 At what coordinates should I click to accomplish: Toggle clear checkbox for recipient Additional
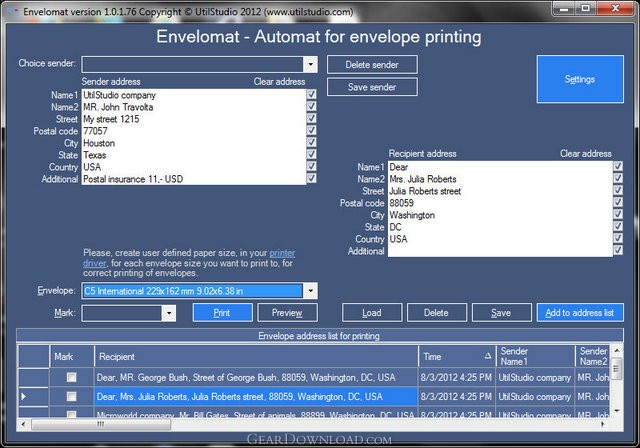618,250
